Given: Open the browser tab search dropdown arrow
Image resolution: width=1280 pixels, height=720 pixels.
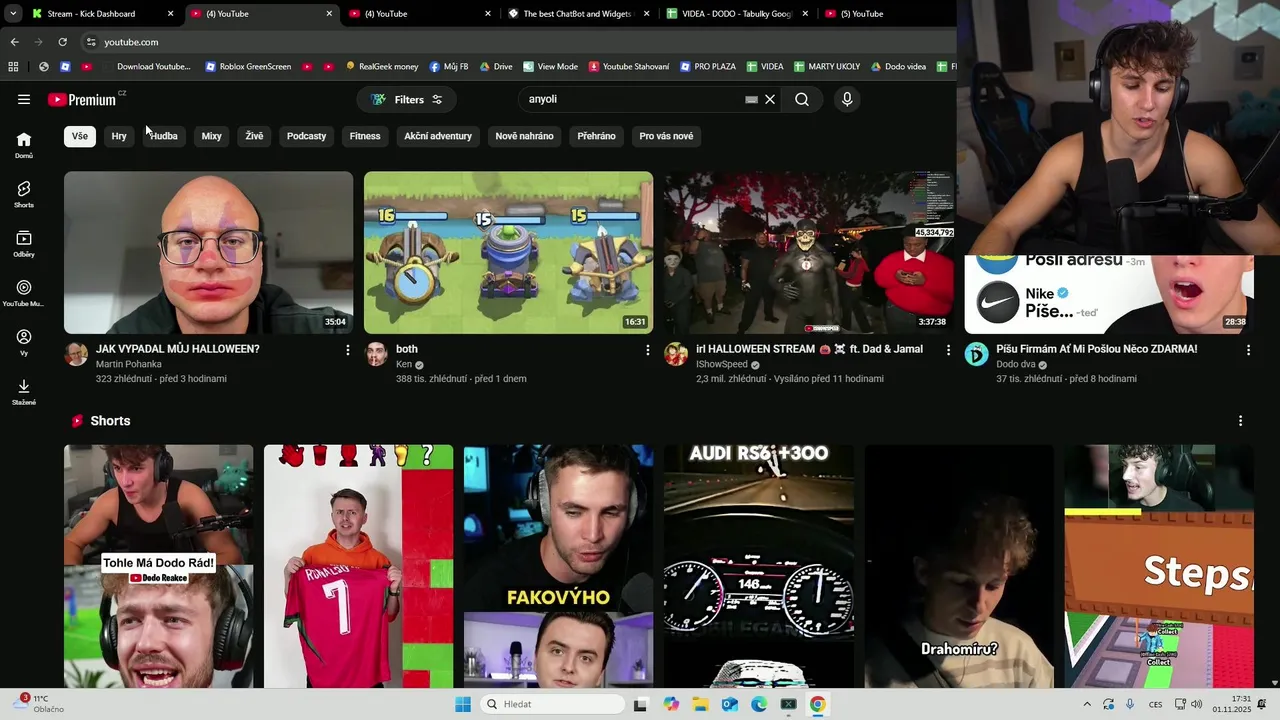Looking at the screenshot, I should tap(12, 14).
